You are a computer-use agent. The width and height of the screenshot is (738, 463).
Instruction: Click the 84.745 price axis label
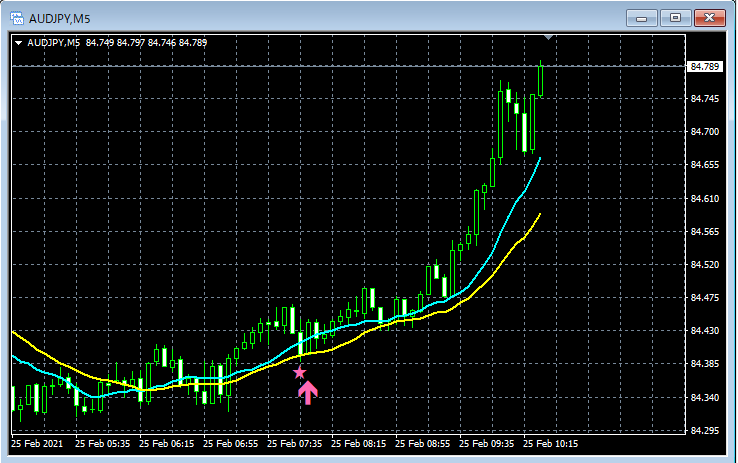705,99
